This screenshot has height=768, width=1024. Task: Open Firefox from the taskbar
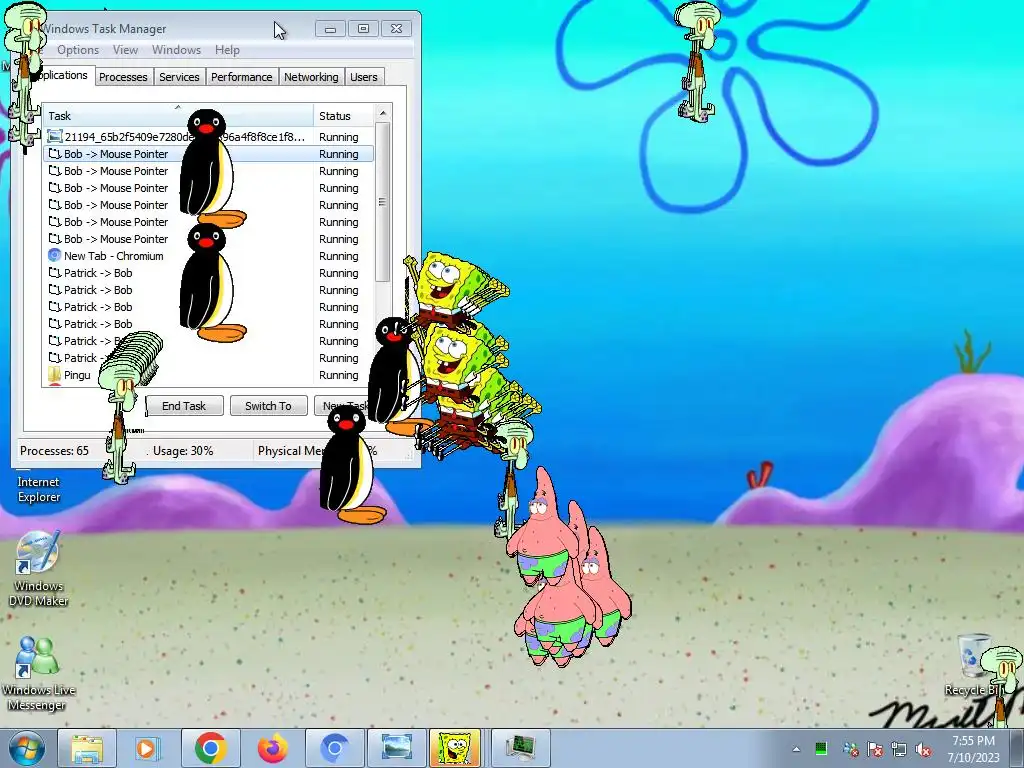pyautogui.click(x=272, y=748)
